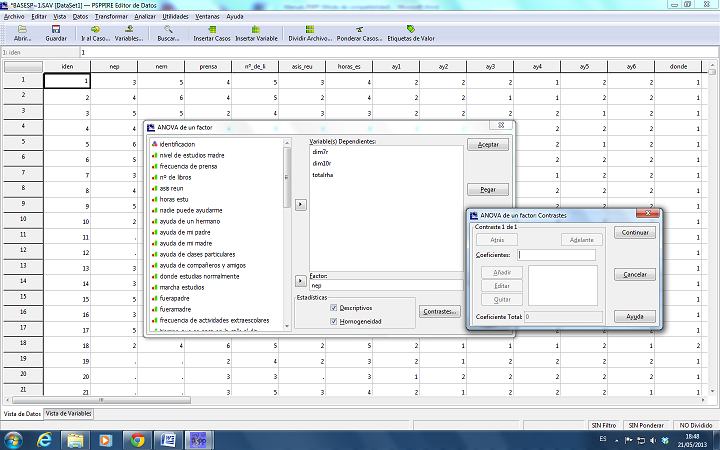This screenshot has height=450, width=720.
Task: Switch to Vista de Variables tab
Action: pos(68,413)
